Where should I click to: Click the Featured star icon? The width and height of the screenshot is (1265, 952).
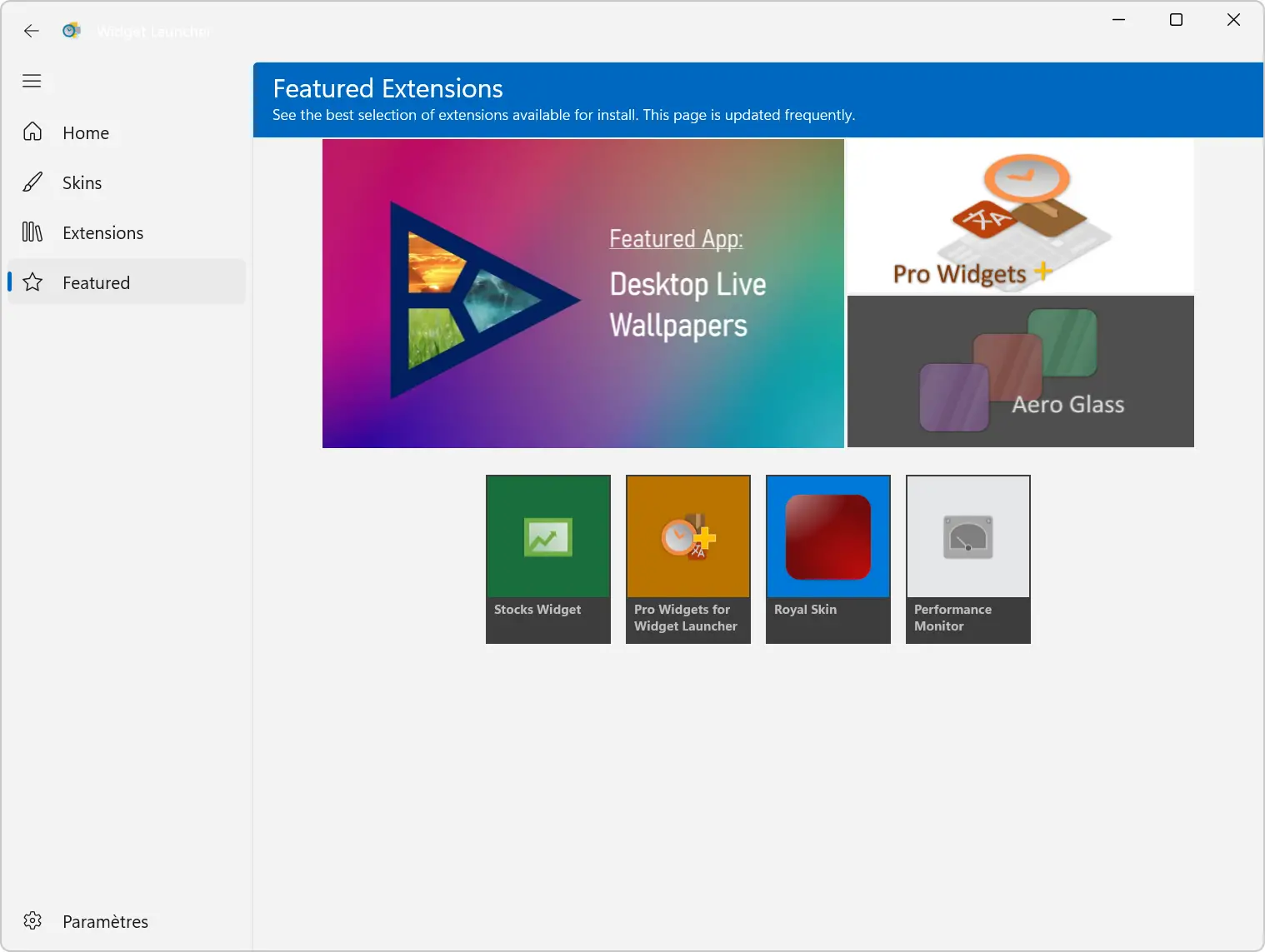coord(32,282)
